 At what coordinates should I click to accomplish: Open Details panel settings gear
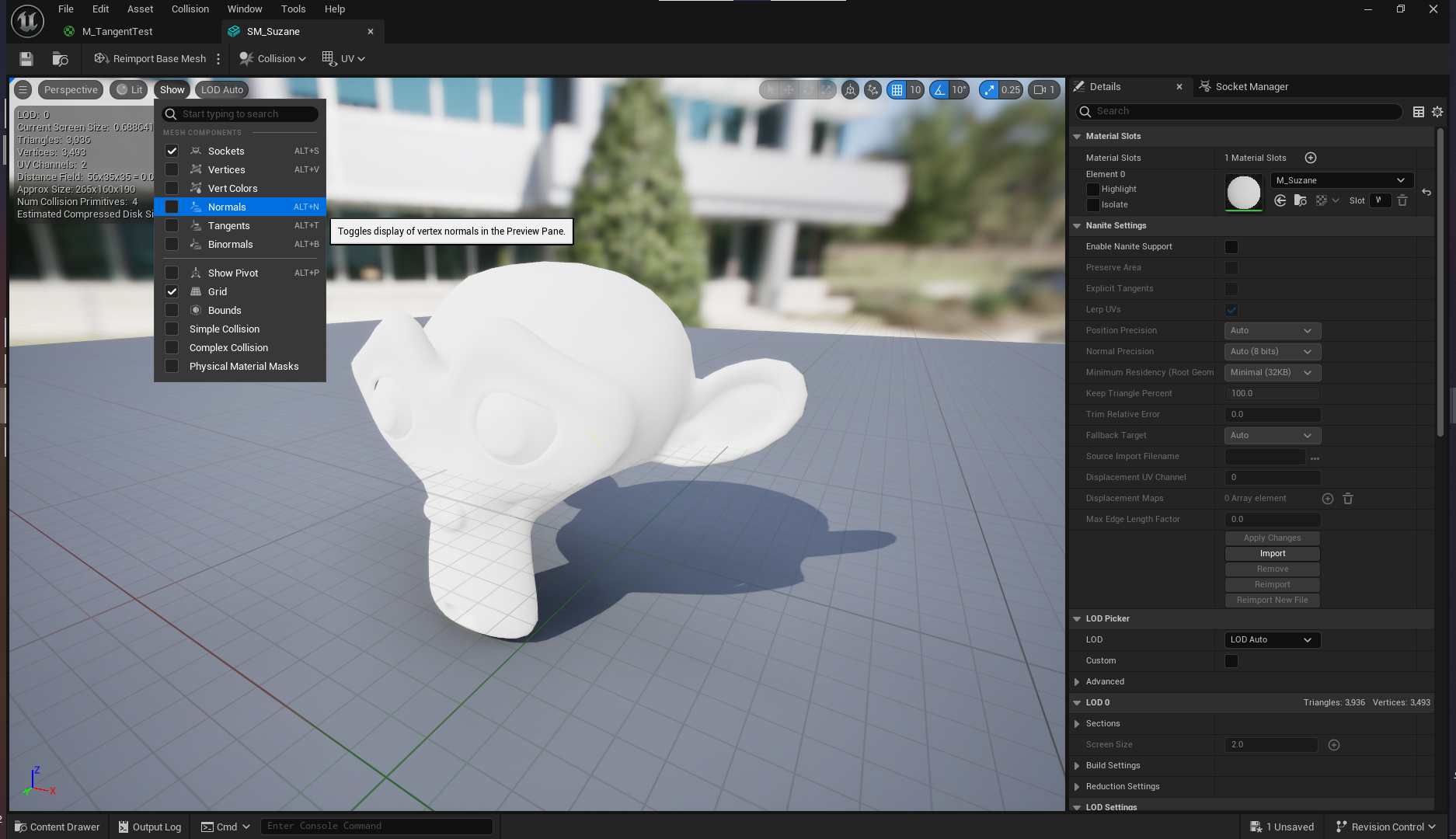click(1437, 112)
